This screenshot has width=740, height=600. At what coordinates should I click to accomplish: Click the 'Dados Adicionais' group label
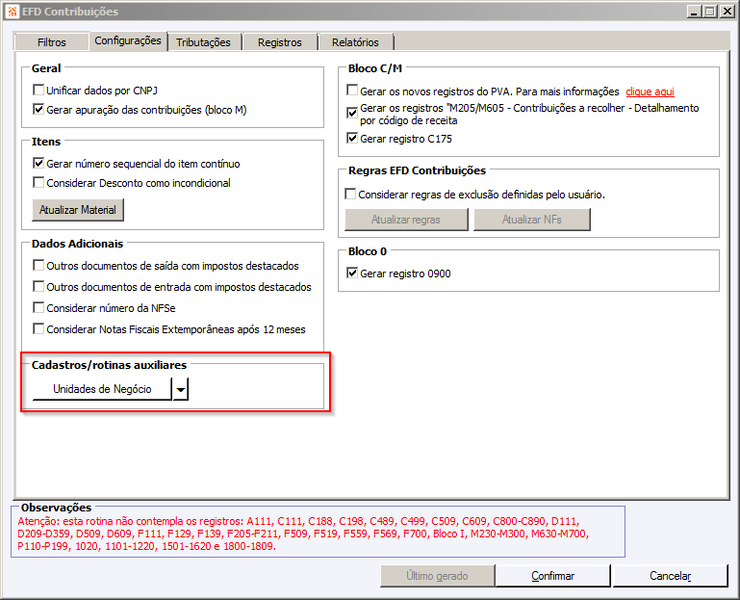coord(77,244)
